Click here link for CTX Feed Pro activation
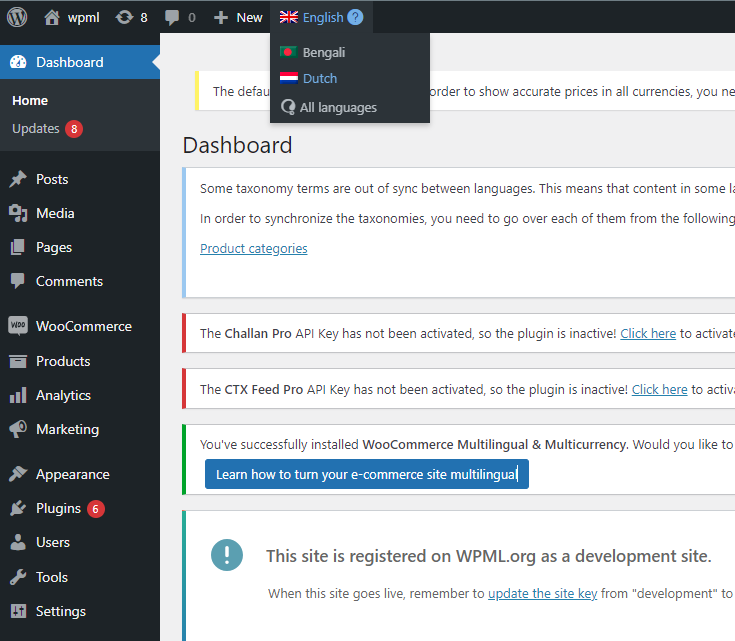Image resolution: width=735 pixels, height=641 pixels. point(660,389)
